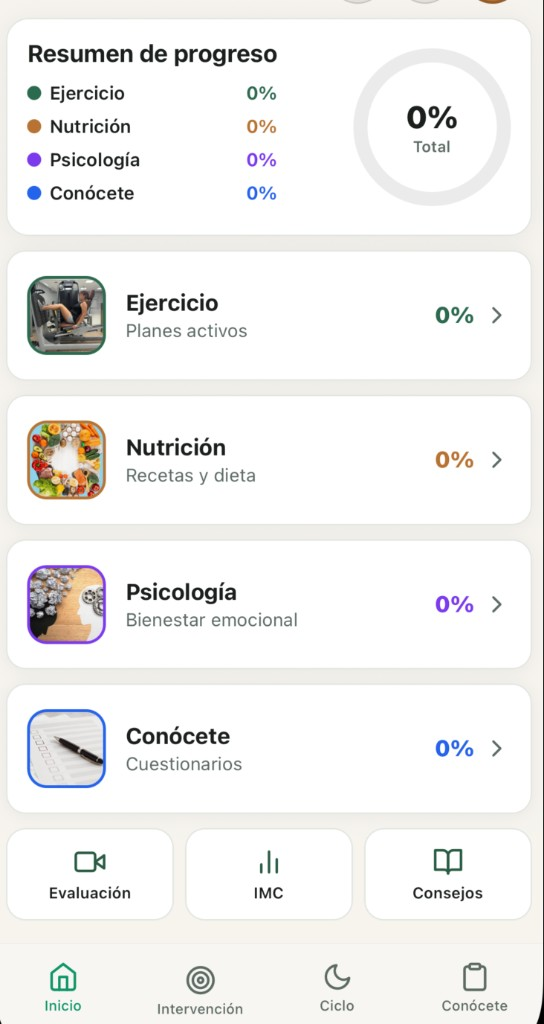Expand the Psicología card chevron
Screen dimensions: 544x1024
tap(497, 604)
